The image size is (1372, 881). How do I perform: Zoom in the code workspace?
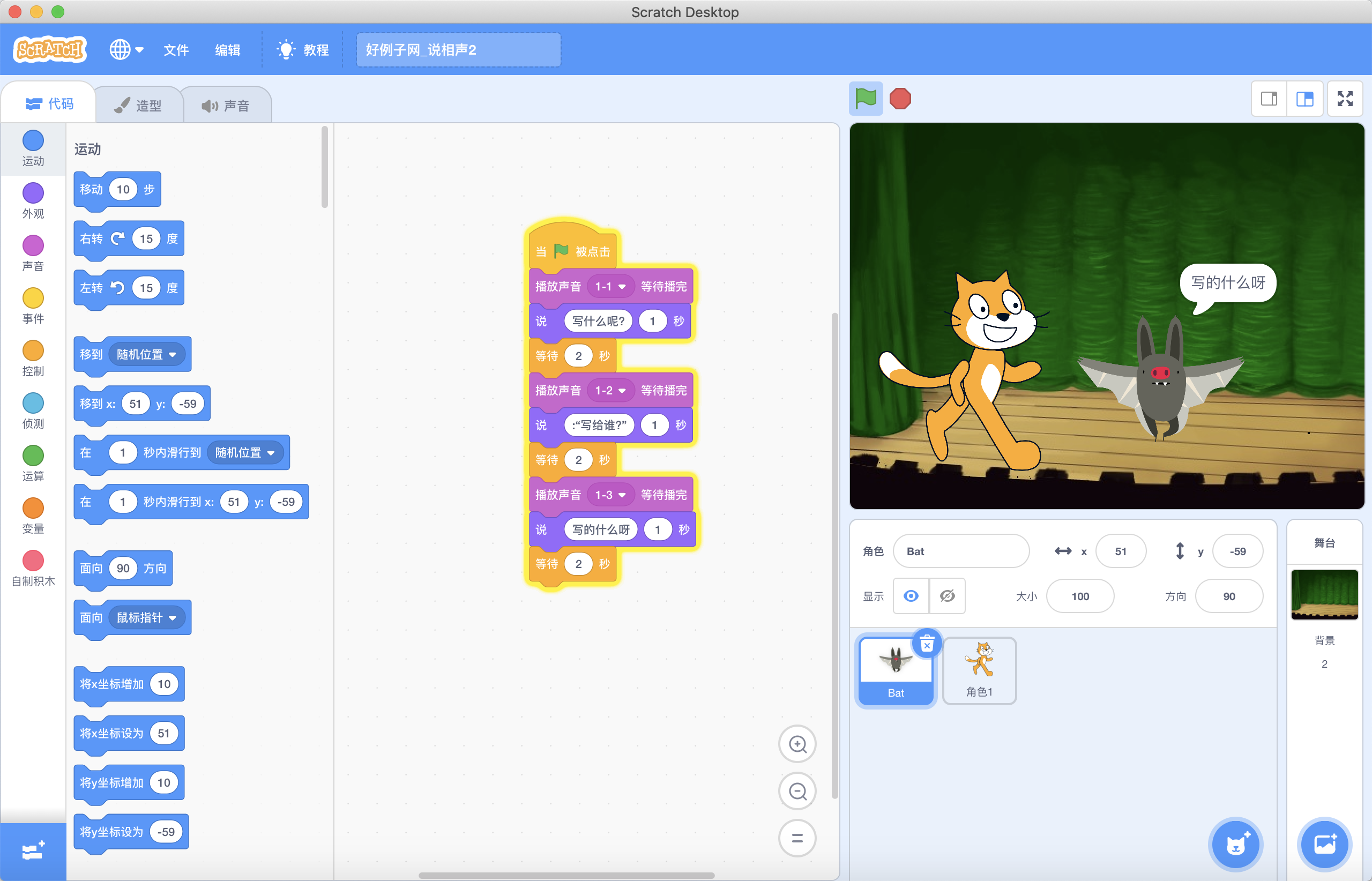click(797, 744)
